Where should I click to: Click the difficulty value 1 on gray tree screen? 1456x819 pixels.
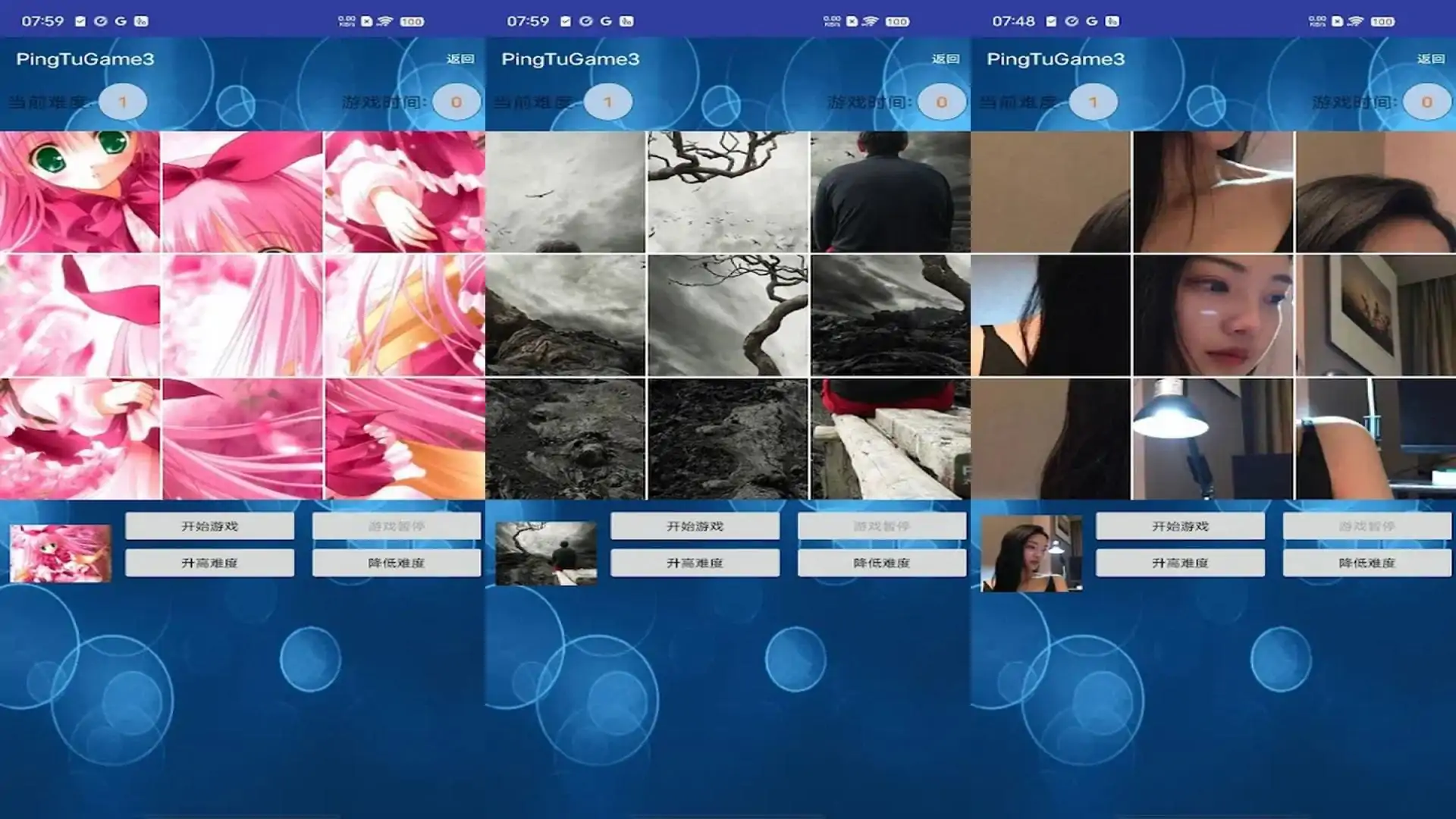click(x=608, y=102)
